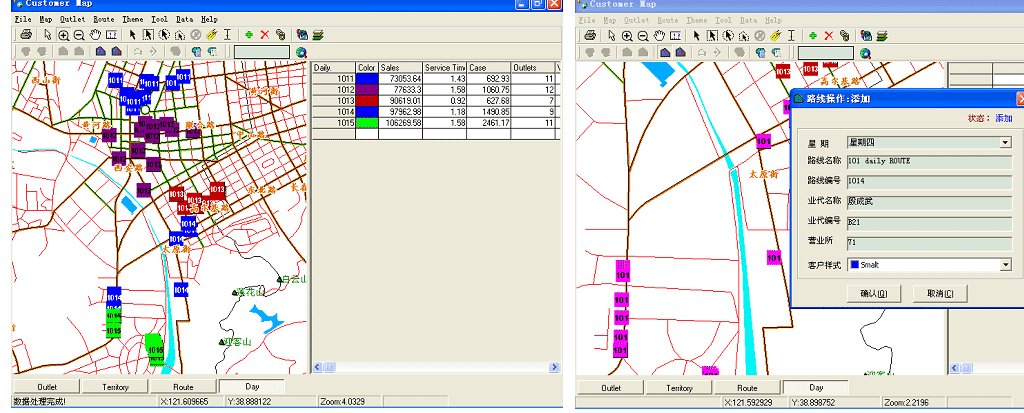Click the 路线编号 field containing 1014
Screen dimensions: 1024x413
click(x=929, y=181)
